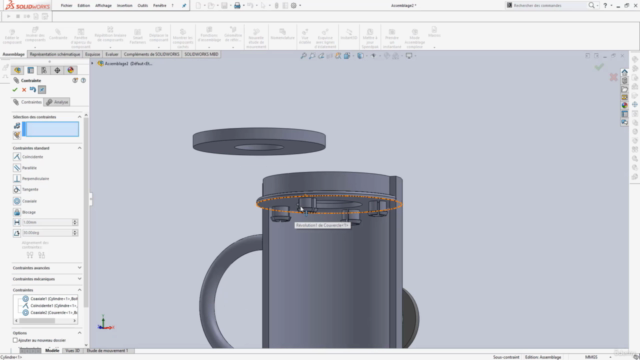Undo the last mate with blue arrow
The height and width of the screenshot is (360, 640).
click(33, 90)
